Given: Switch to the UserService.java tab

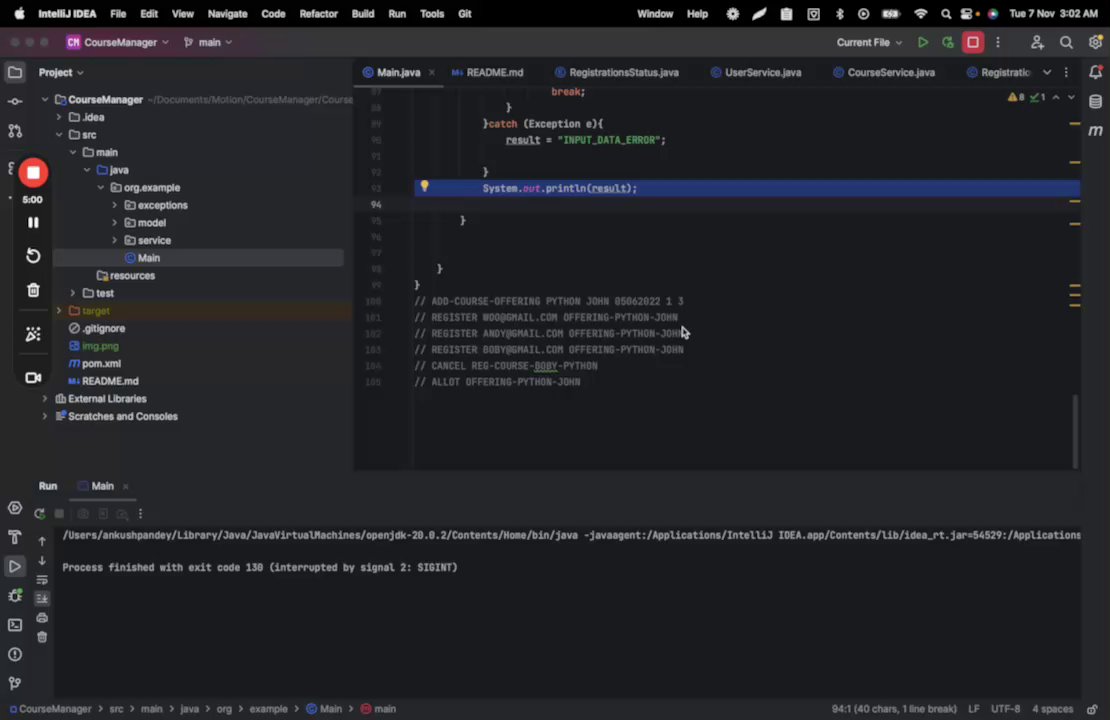Looking at the screenshot, I should [x=762, y=72].
